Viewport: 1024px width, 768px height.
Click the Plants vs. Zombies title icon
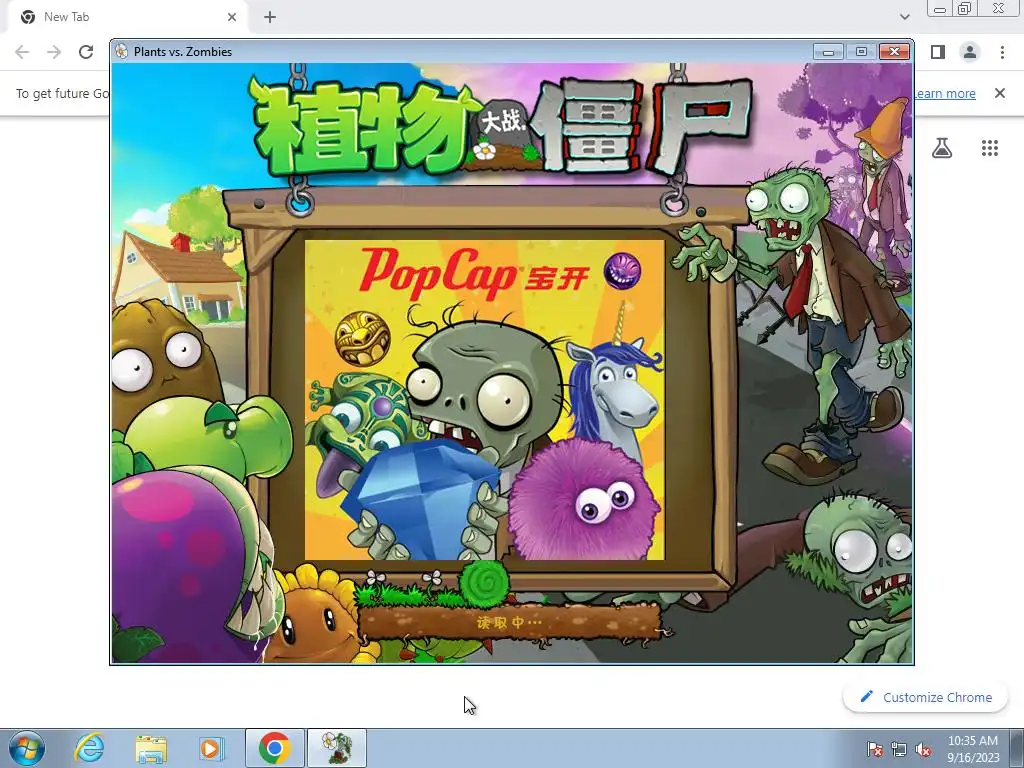121,52
